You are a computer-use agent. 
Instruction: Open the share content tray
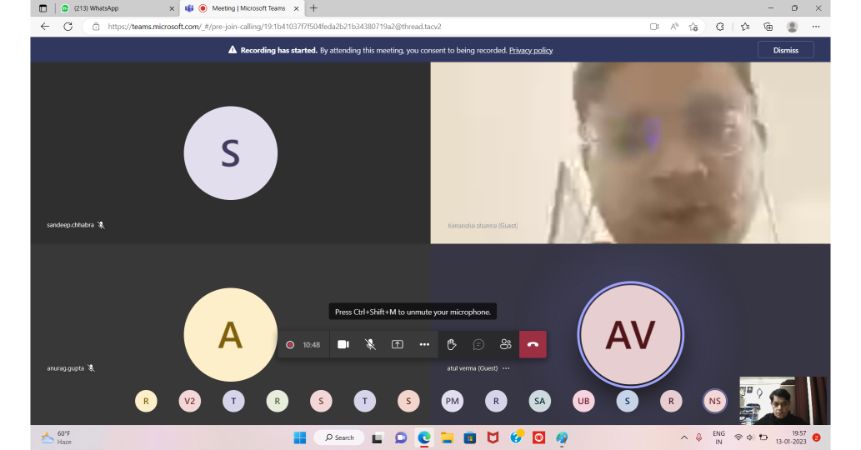click(x=397, y=344)
